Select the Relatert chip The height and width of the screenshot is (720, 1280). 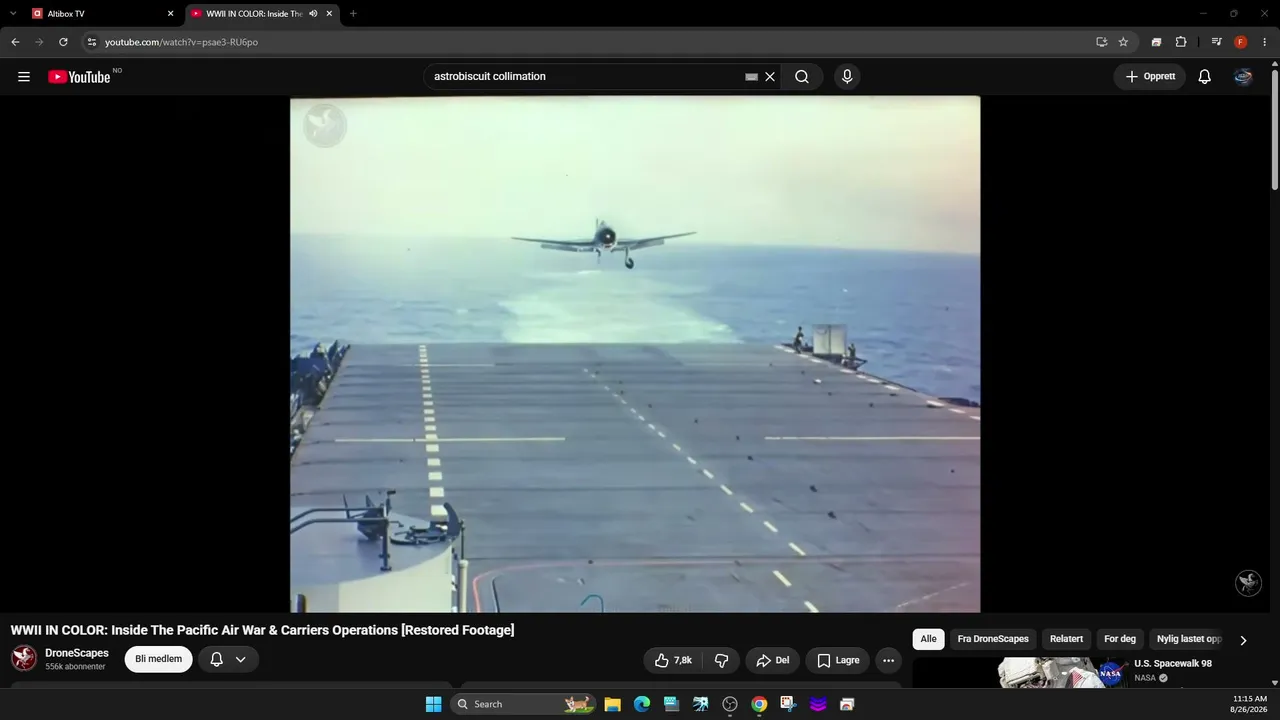pos(1066,639)
